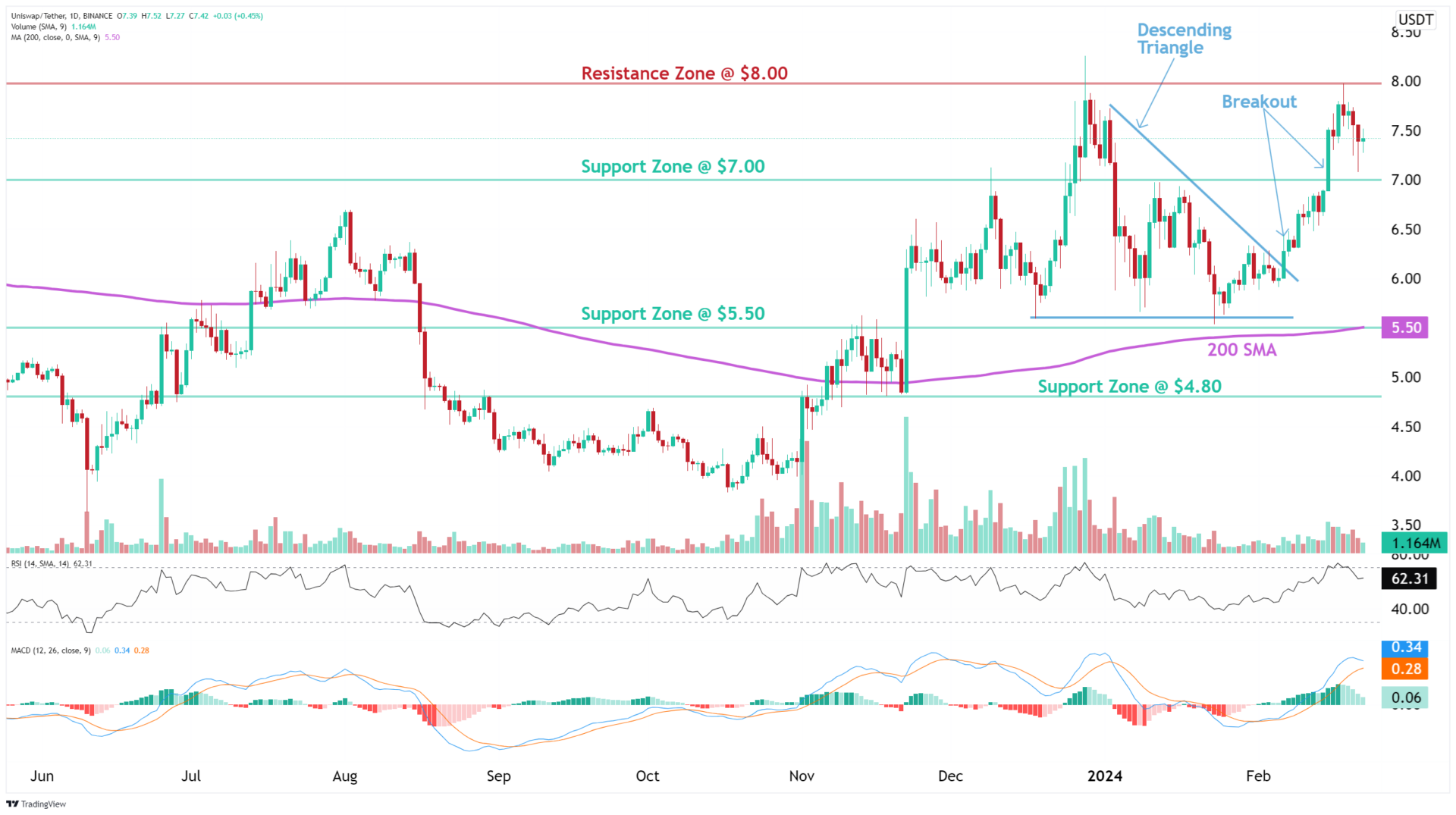Click the 6.00 price axis label
This screenshot has height=815, width=1456.
pyautogui.click(x=1406, y=278)
